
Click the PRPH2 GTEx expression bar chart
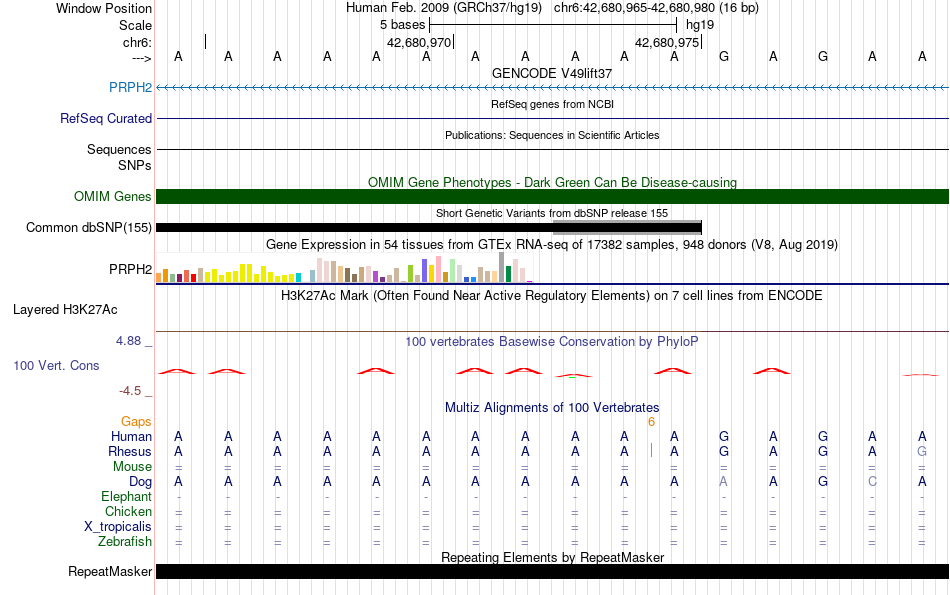point(344,268)
